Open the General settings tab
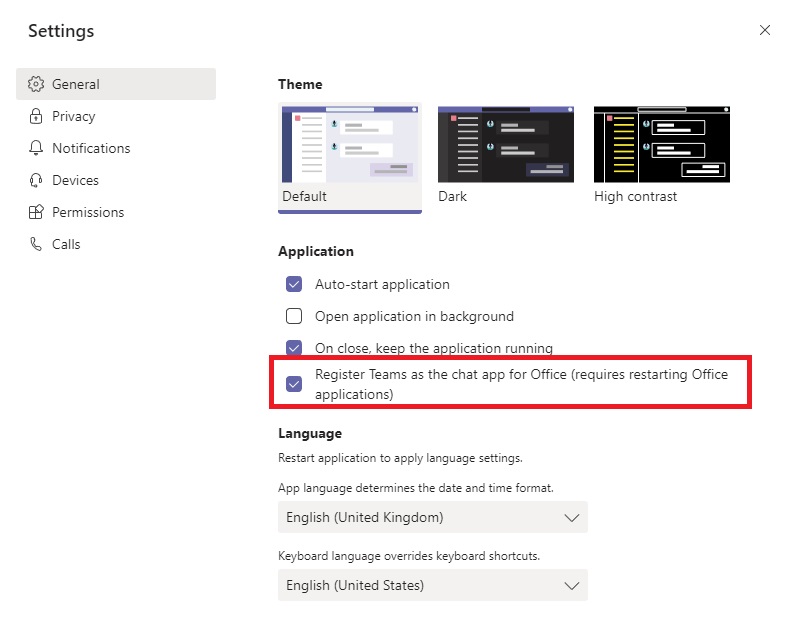The height and width of the screenshot is (629, 787). tap(116, 84)
